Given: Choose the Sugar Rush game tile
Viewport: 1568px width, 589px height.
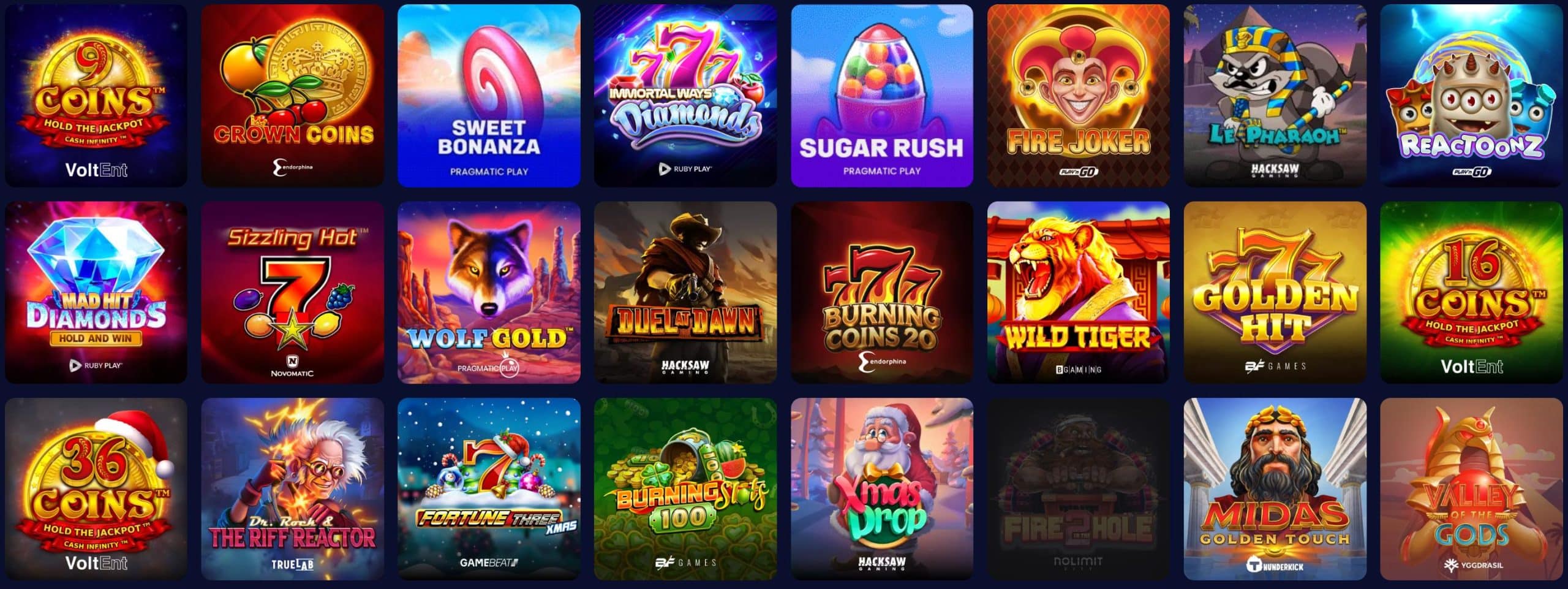Looking at the screenshot, I should coord(882,96).
